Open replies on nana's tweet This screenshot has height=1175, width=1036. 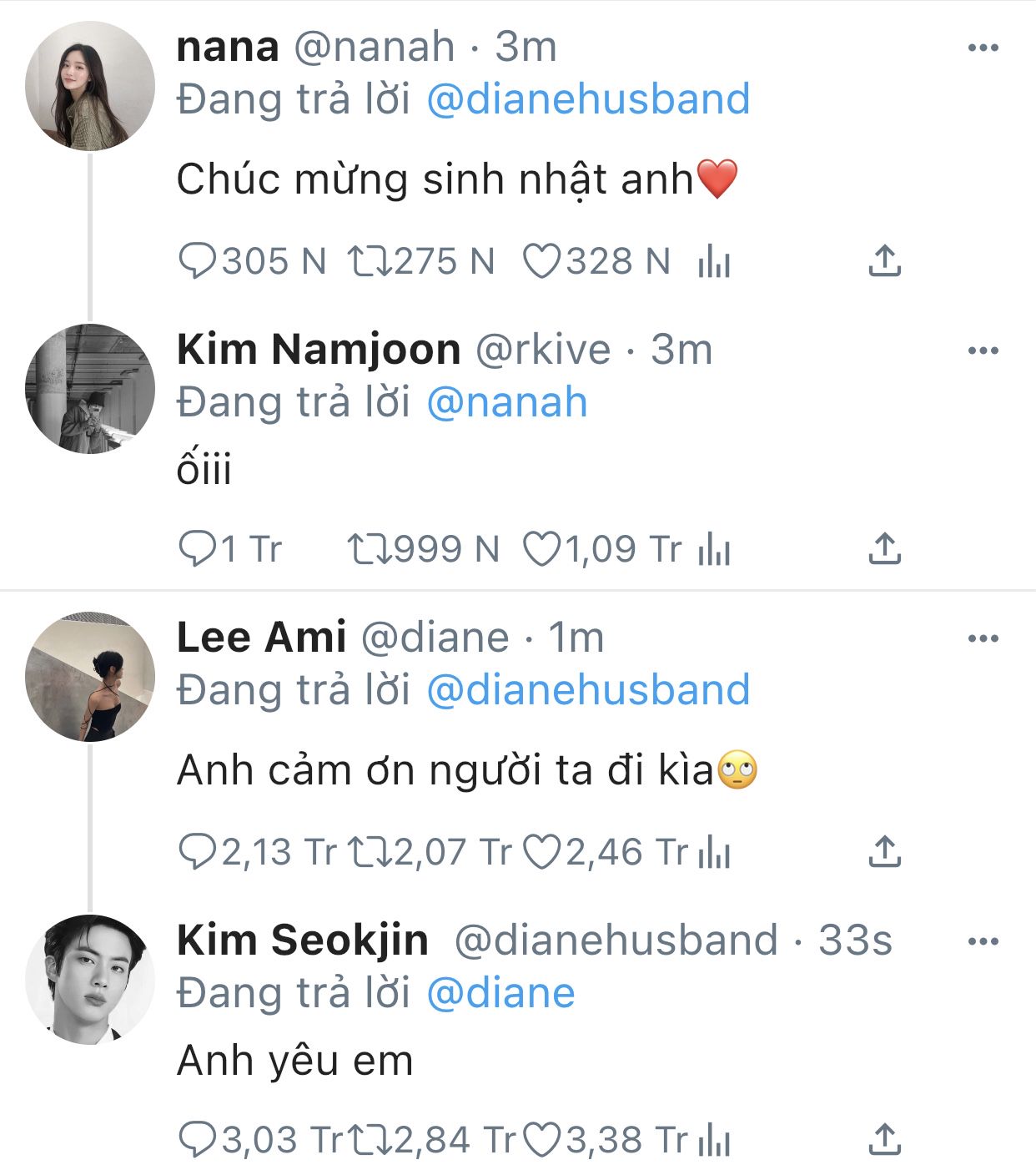coord(198,262)
